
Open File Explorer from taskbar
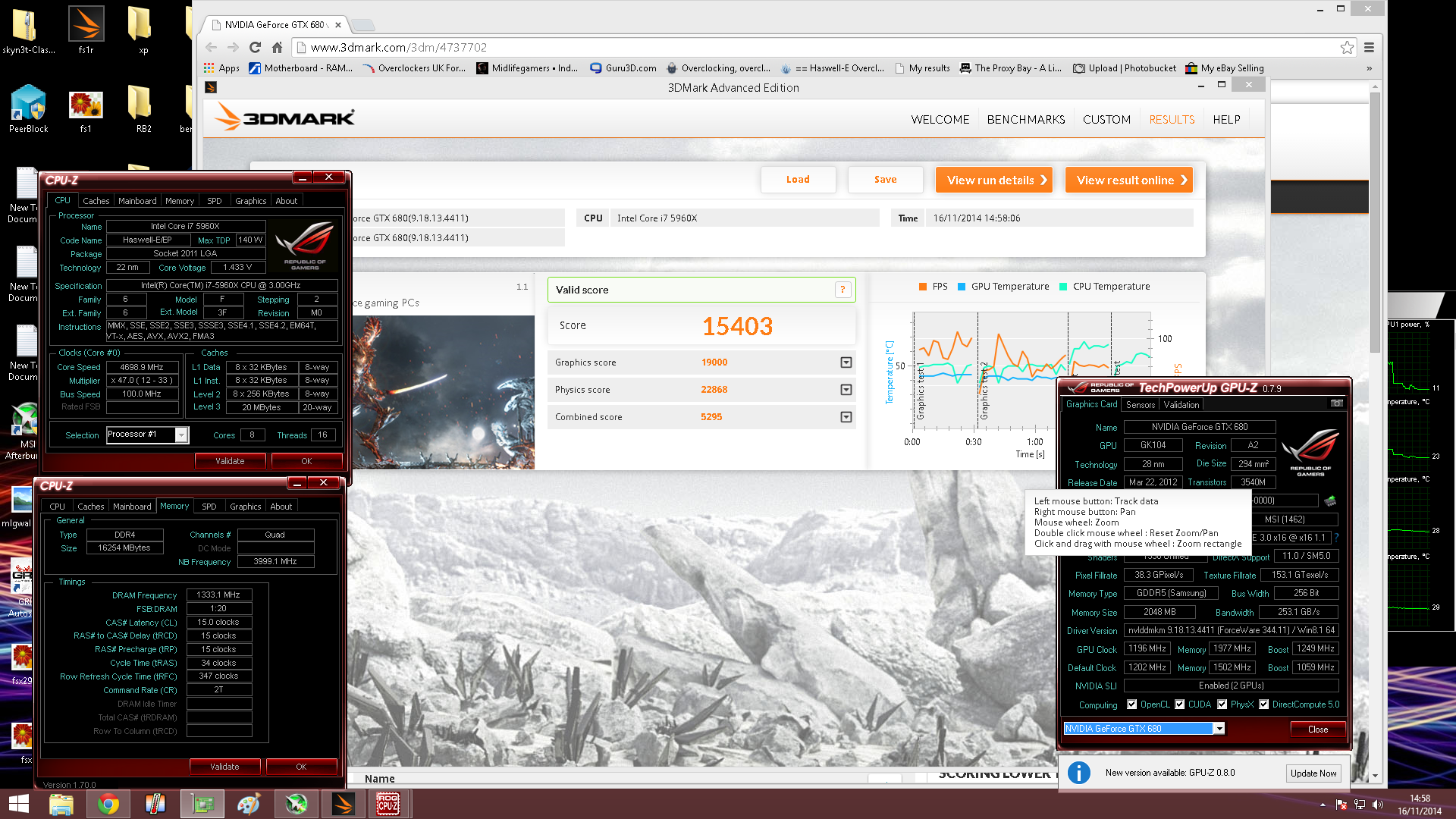[61, 804]
